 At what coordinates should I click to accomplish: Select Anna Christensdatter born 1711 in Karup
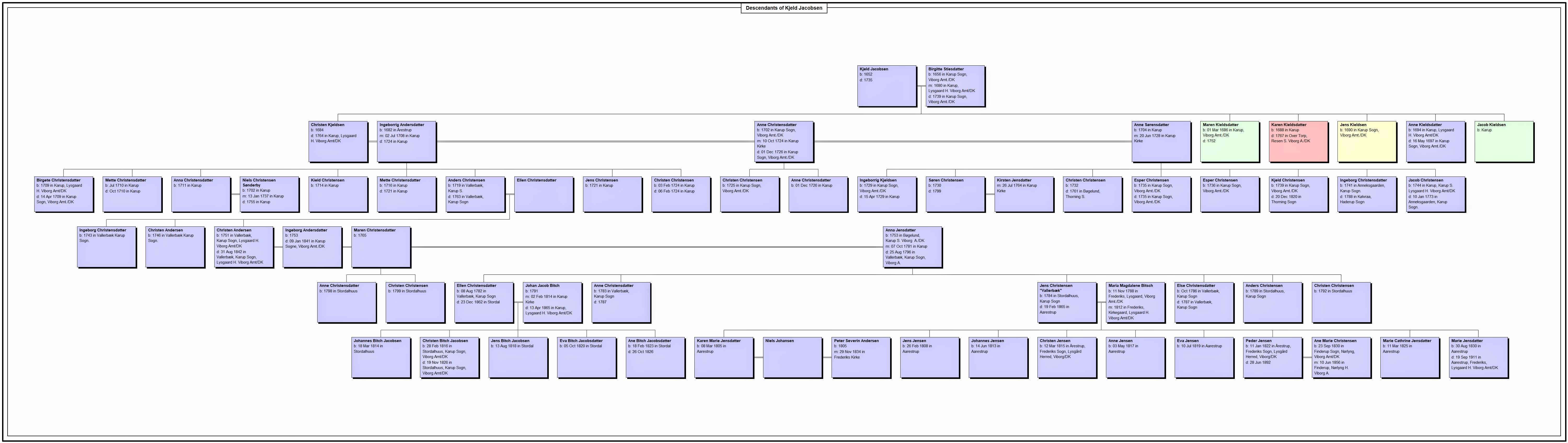tap(201, 194)
